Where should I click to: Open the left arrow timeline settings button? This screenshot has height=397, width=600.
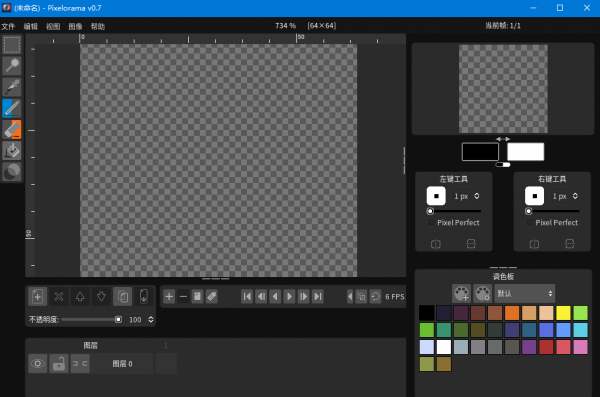point(350,296)
